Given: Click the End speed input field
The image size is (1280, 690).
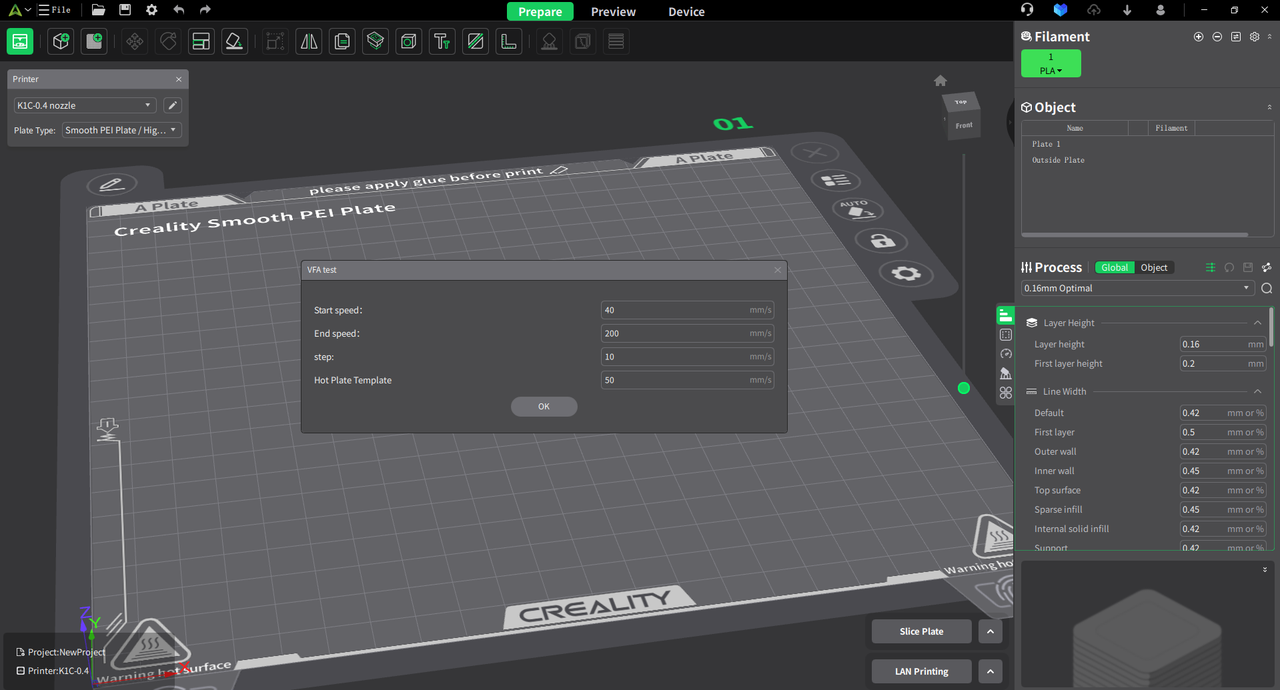Looking at the screenshot, I should [x=687, y=333].
